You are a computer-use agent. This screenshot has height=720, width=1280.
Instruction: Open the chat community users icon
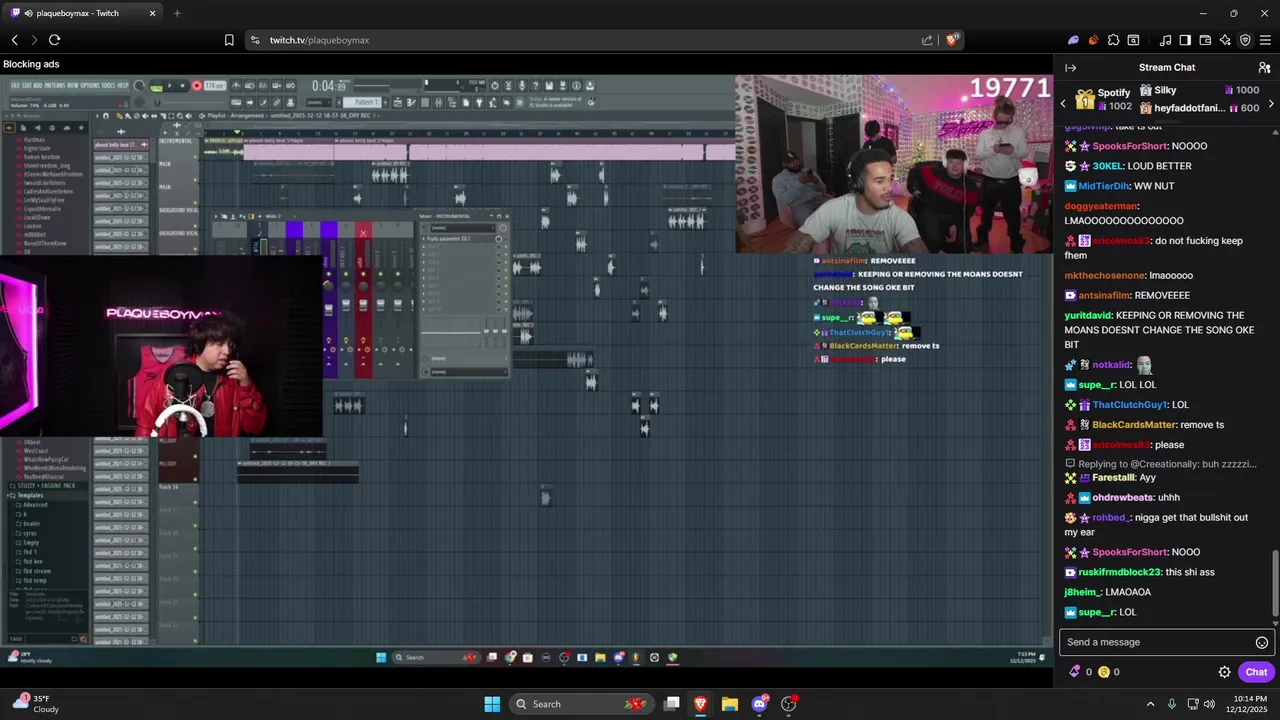point(1264,68)
